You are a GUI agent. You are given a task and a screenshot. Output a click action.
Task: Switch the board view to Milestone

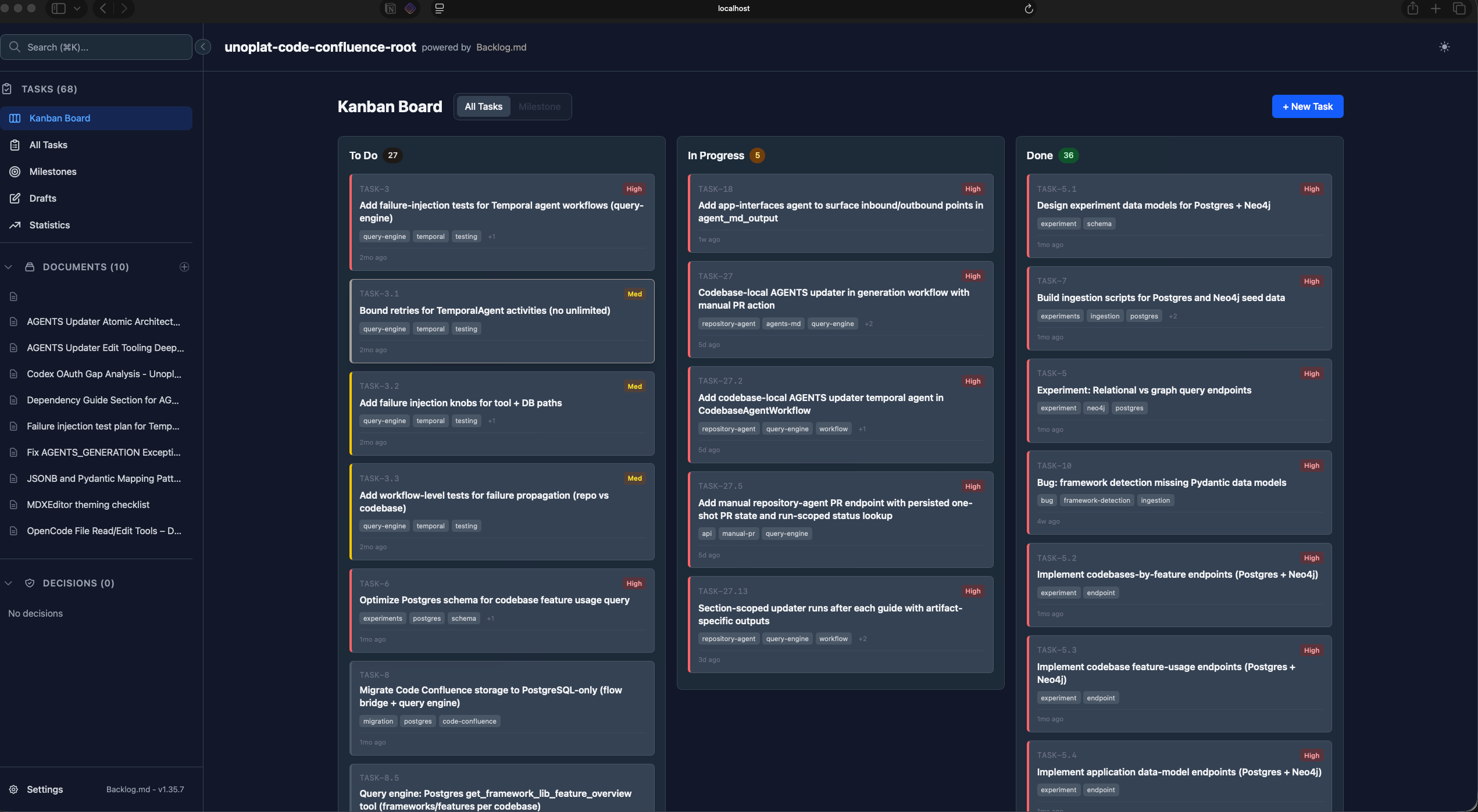pos(539,106)
